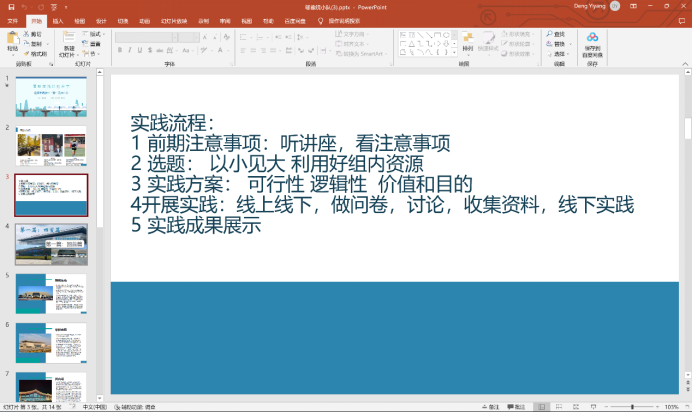Image resolution: width=693 pixels, height=413 pixels.
Task: Expand the shapes gallery More arrow
Action: point(454,53)
